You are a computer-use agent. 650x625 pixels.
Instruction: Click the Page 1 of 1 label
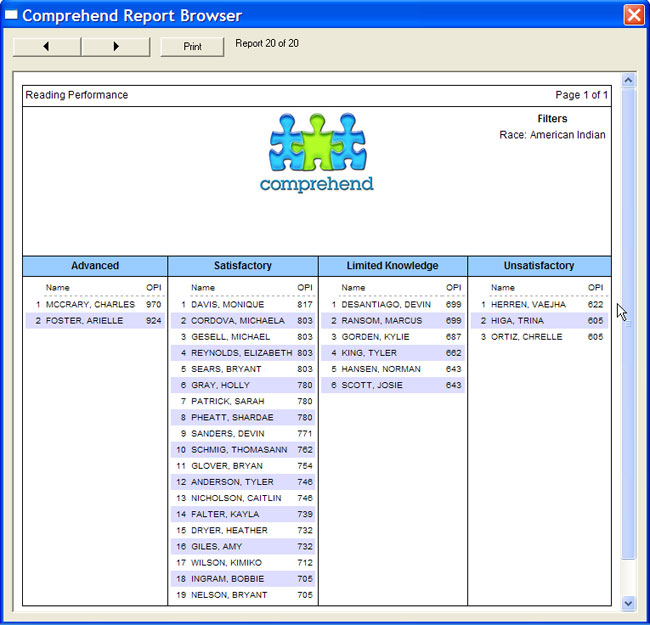(581, 95)
